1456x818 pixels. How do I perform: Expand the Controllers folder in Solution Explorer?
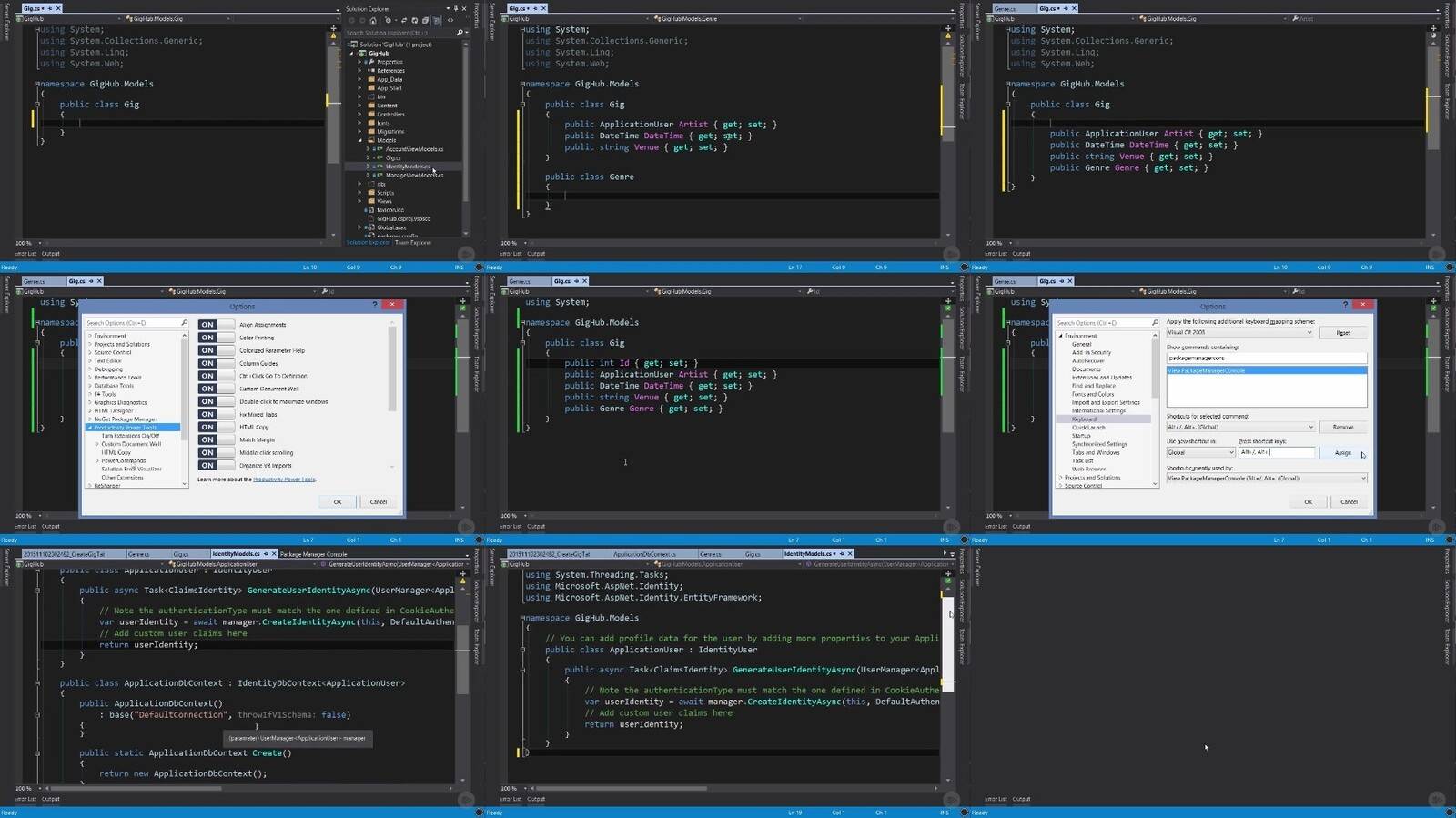coord(360,115)
